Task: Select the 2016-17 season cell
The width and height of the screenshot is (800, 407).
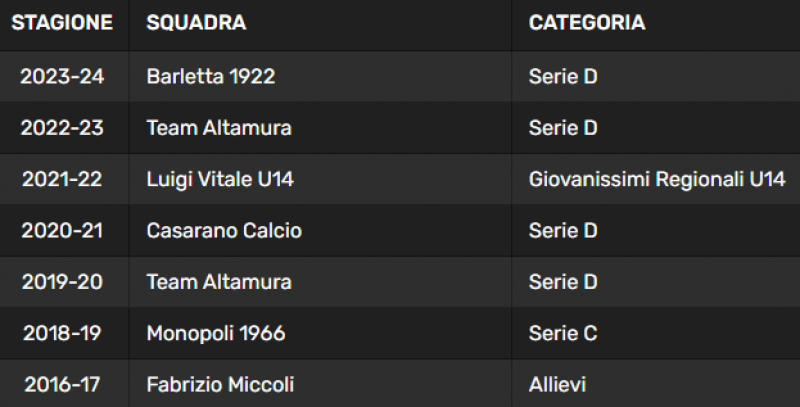Action: (62, 385)
